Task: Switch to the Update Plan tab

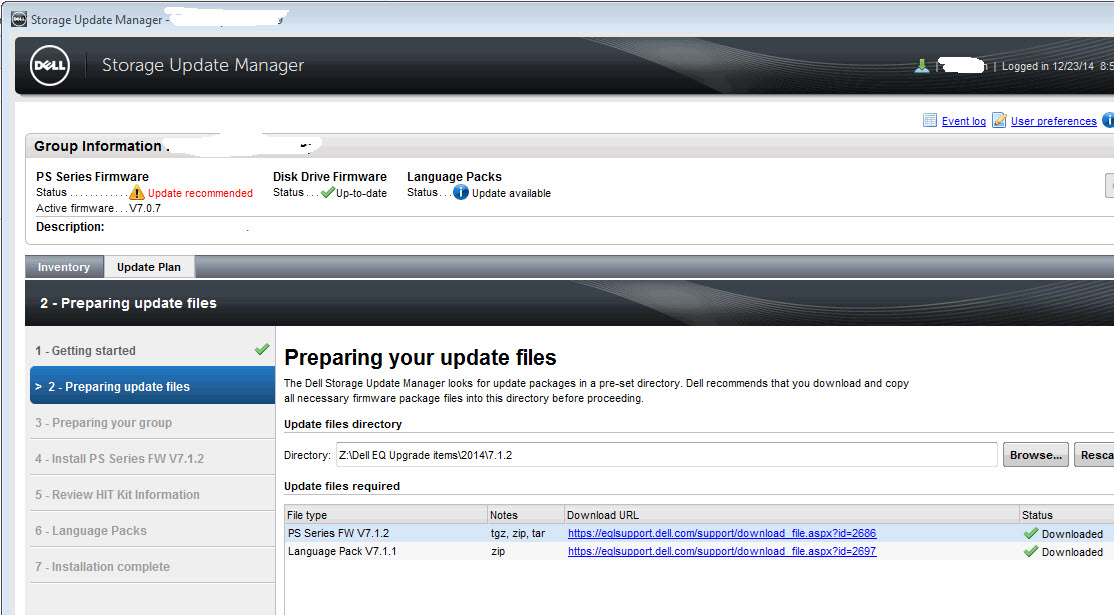Action: point(149,267)
